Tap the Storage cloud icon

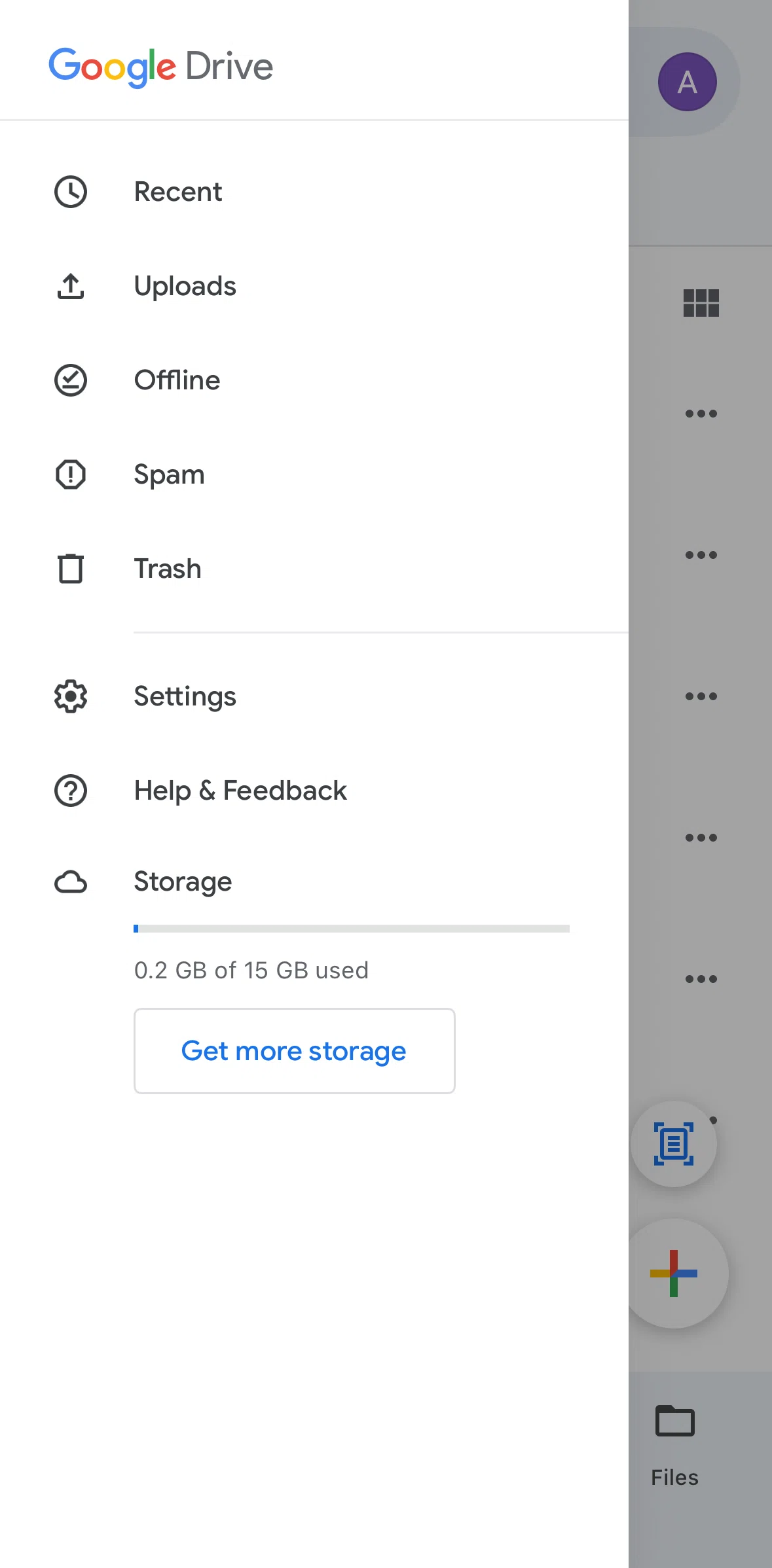(x=71, y=882)
